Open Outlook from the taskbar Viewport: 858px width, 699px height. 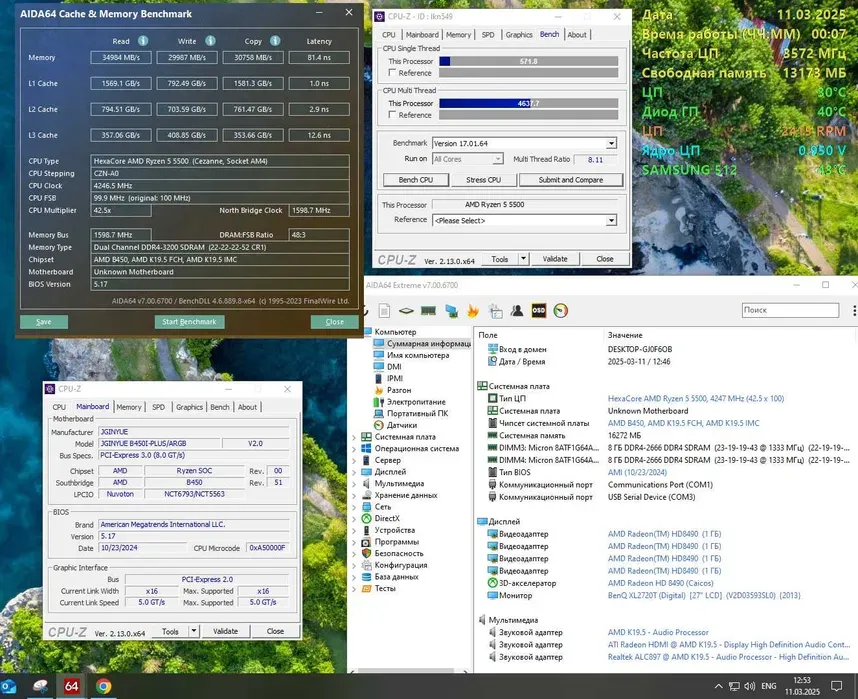click(9, 686)
